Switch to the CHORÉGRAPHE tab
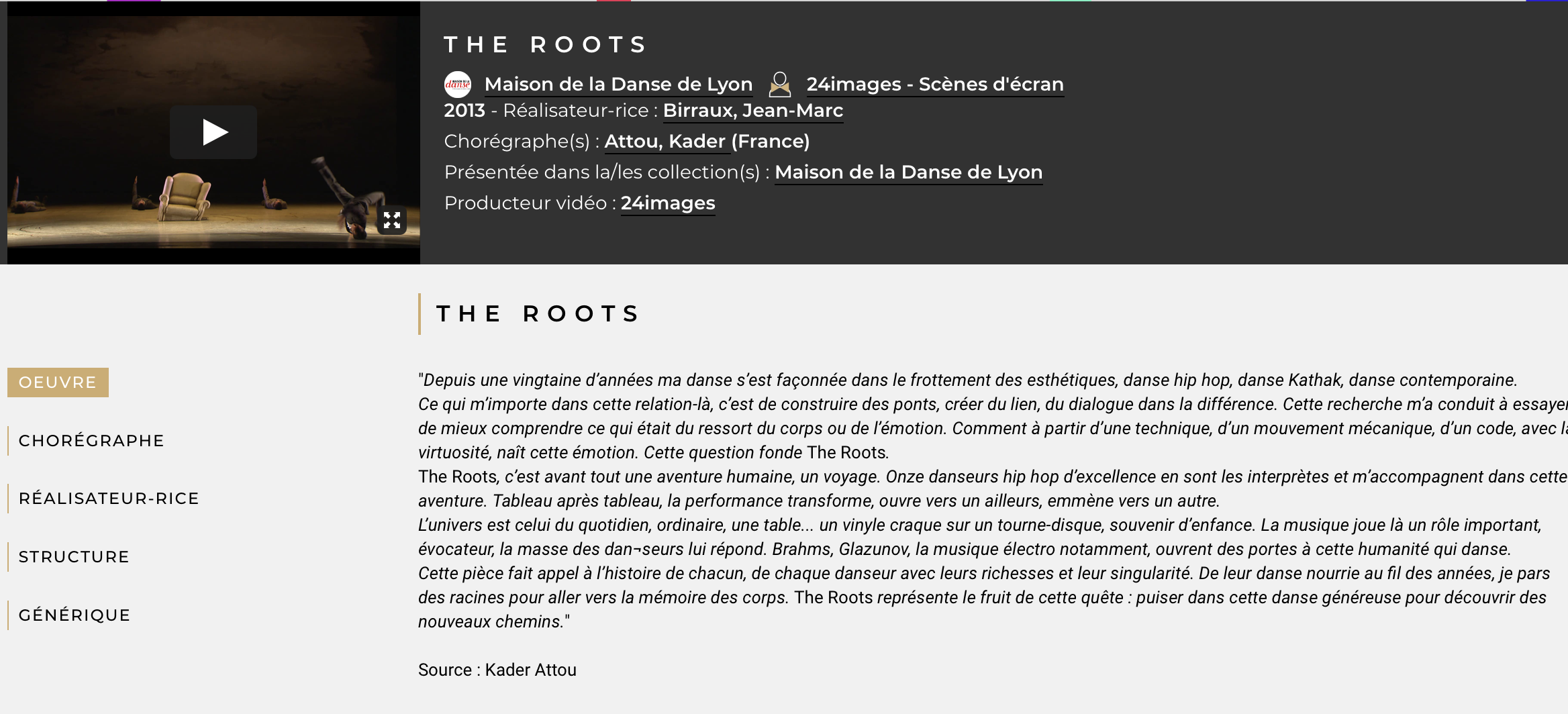This screenshot has height=714, width=1568. coord(91,441)
